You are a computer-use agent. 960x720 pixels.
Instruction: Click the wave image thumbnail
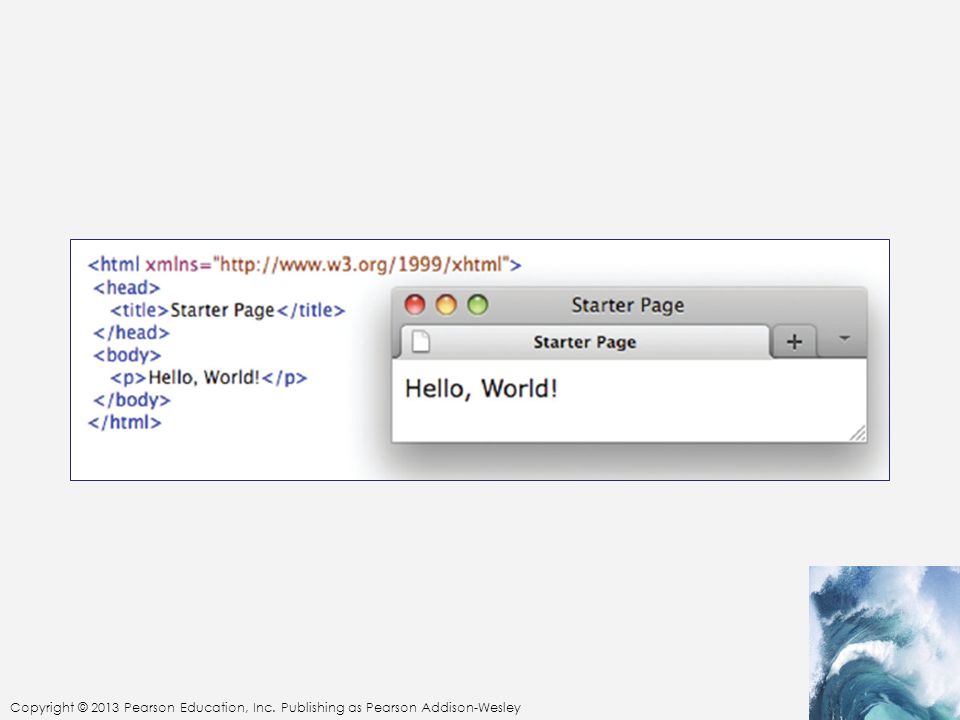tap(884, 643)
